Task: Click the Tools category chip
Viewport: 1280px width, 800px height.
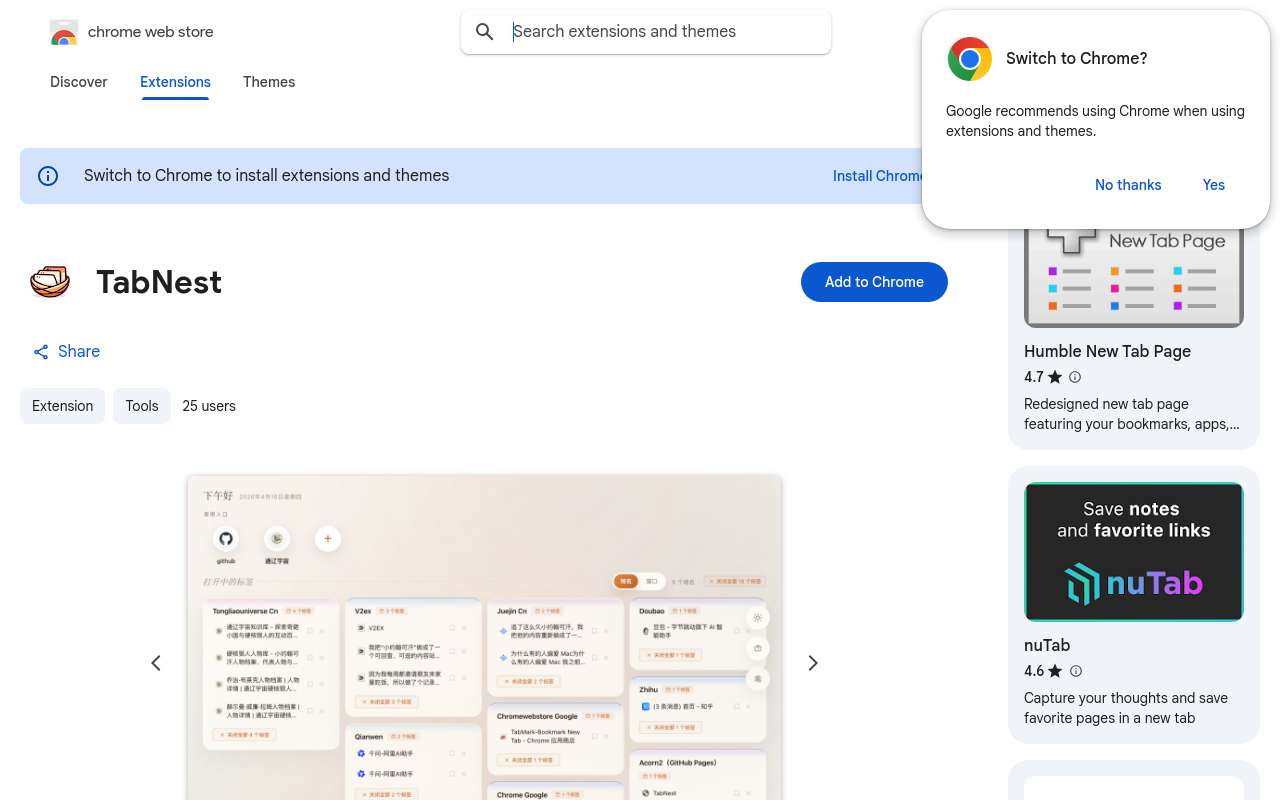Action: (x=142, y=406)
